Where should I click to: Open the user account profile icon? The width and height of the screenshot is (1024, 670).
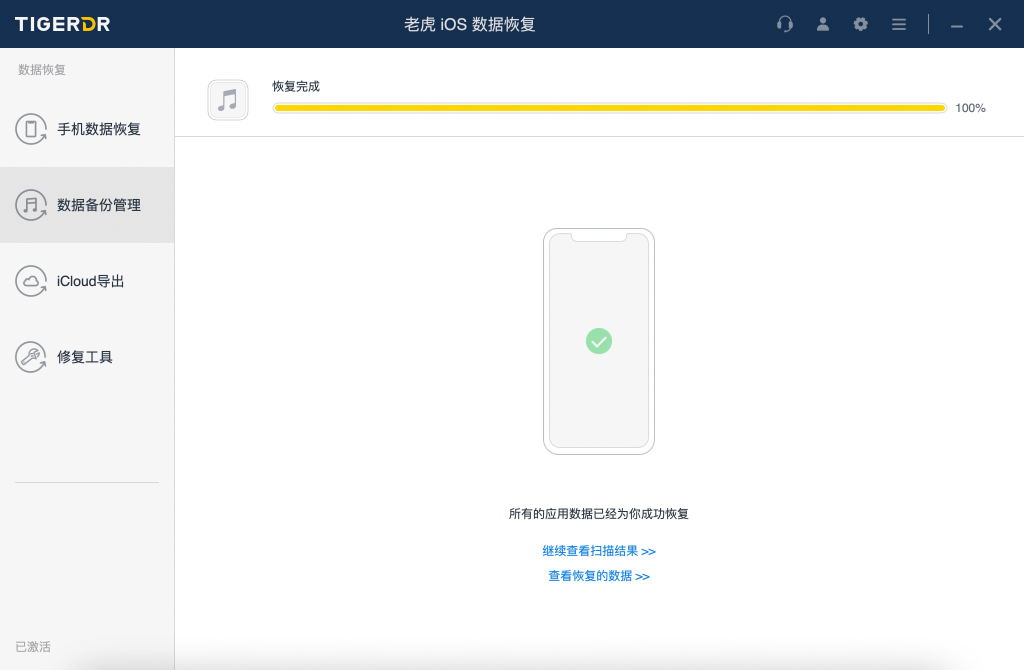pyautogui.click(x=823, y=24)
